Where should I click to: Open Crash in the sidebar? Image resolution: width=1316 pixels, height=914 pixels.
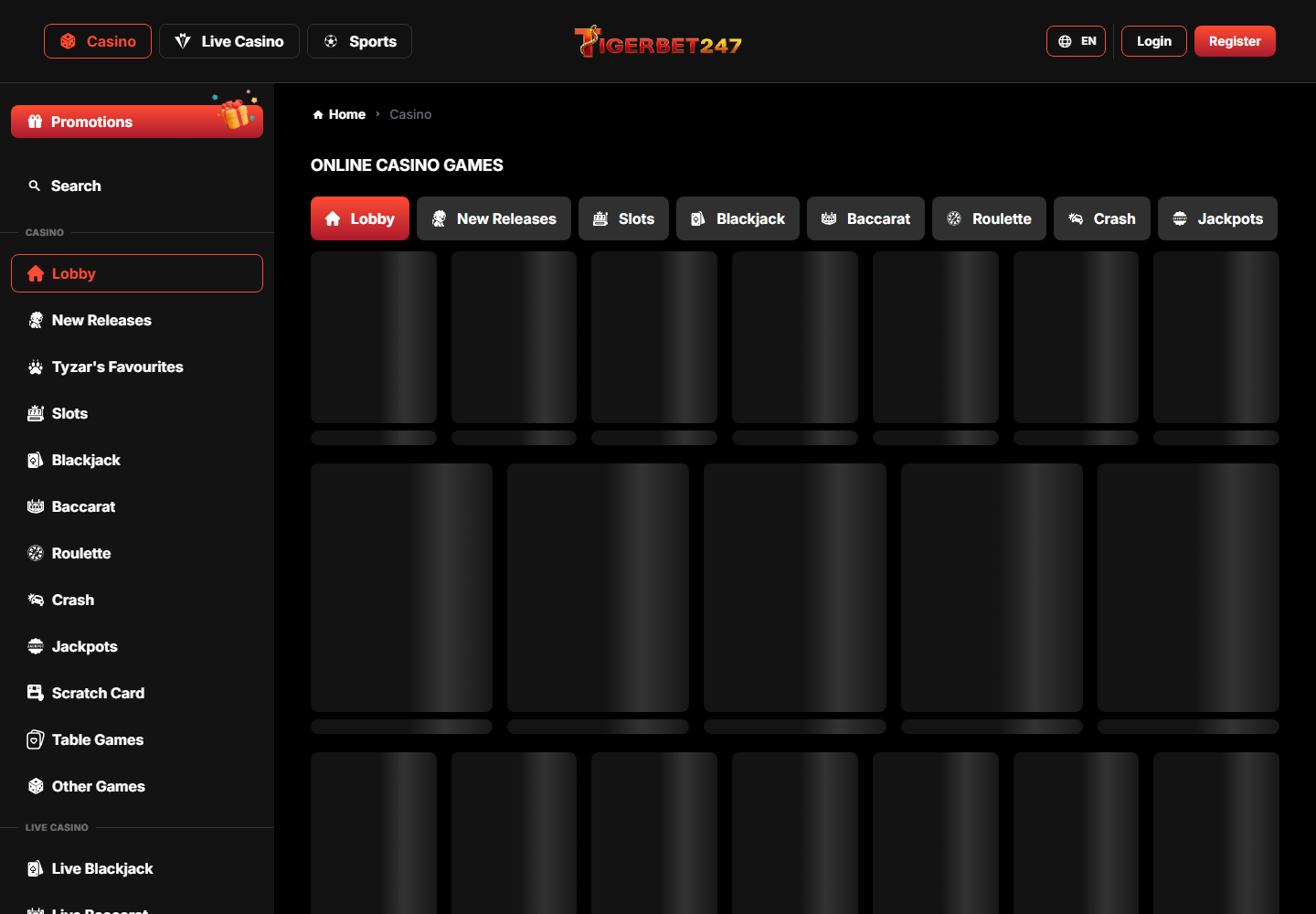point(137,600)
